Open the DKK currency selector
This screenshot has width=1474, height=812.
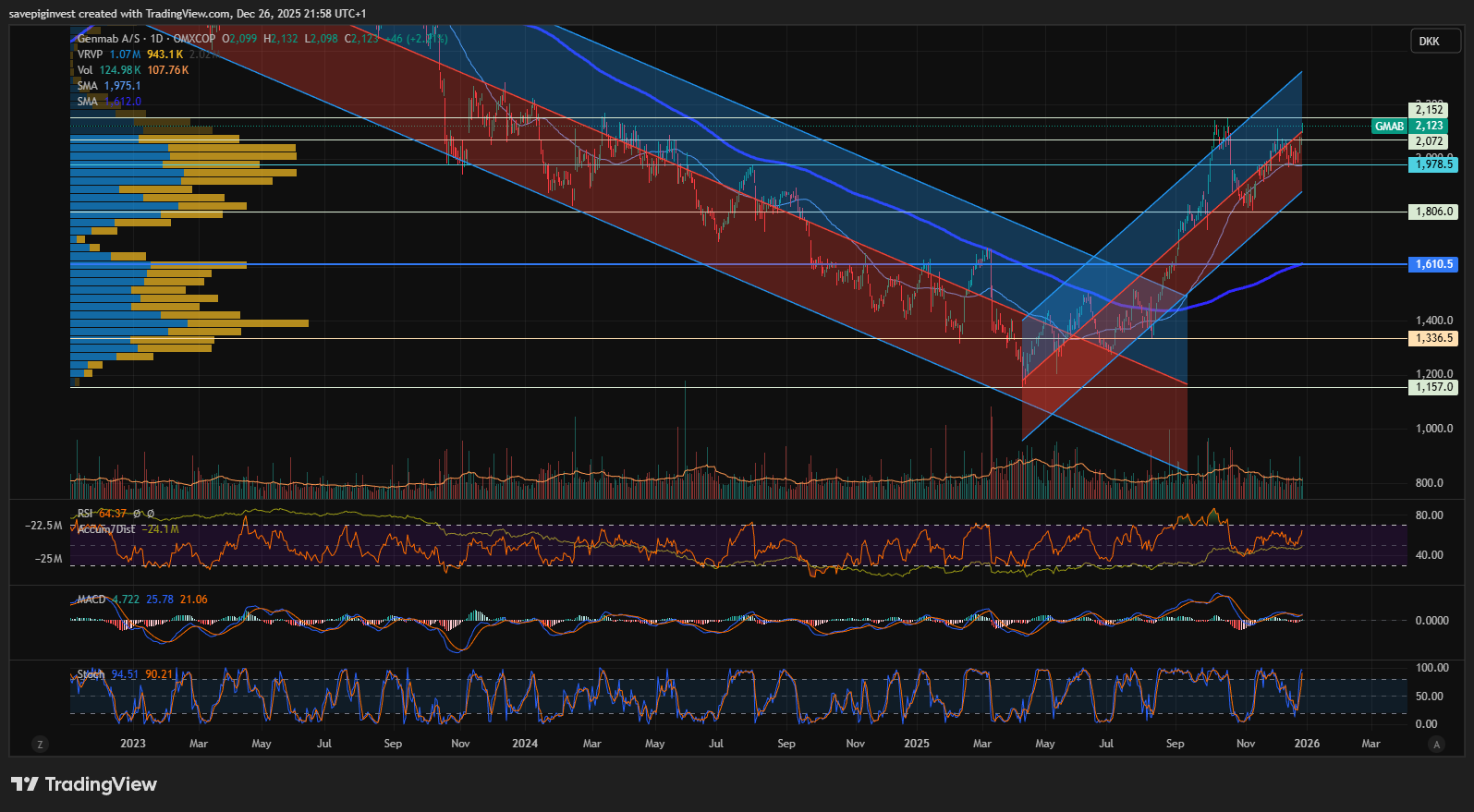click(1429, 42)
